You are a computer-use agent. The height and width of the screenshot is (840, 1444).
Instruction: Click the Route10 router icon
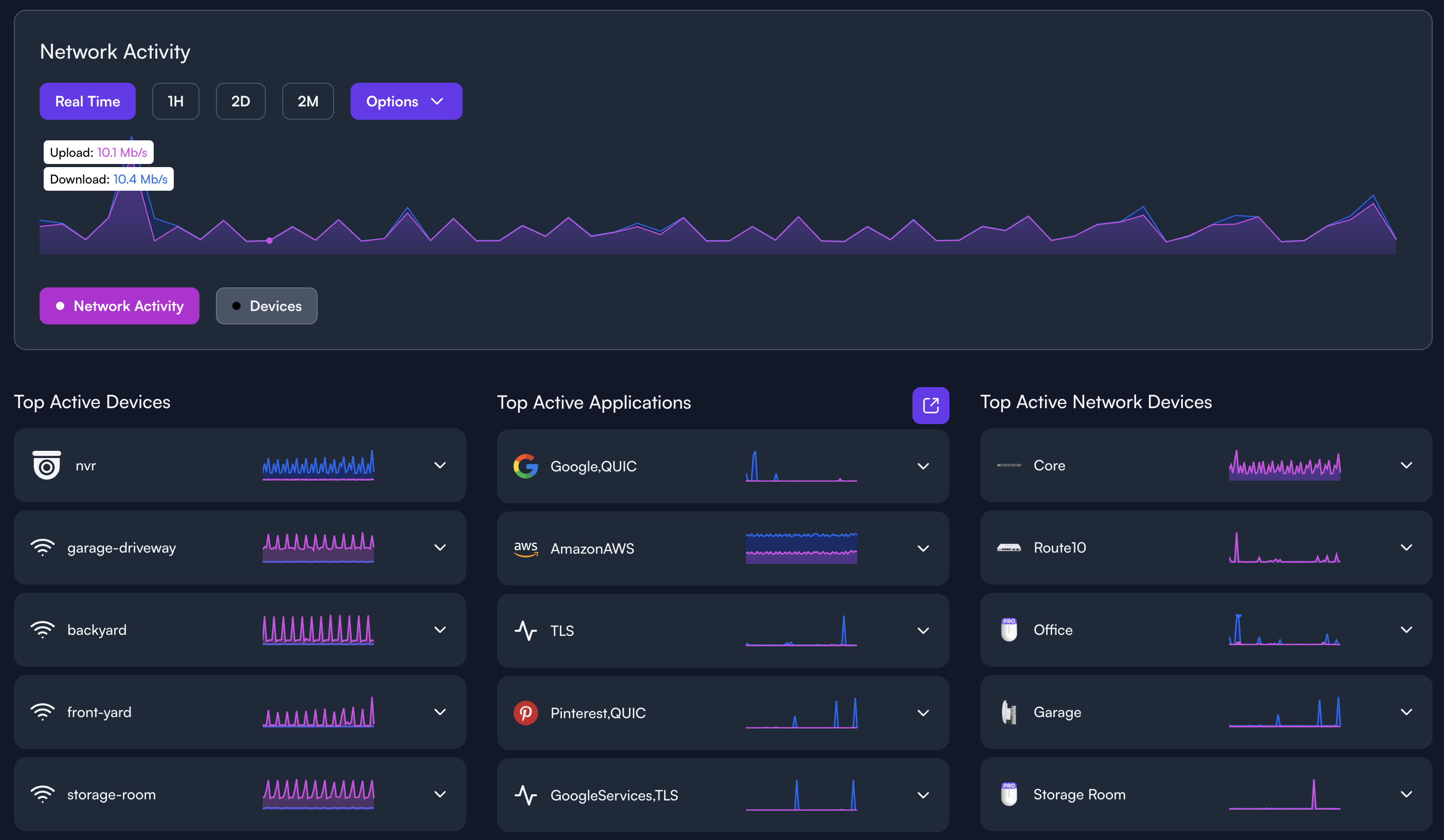[x=1009, y=548]
